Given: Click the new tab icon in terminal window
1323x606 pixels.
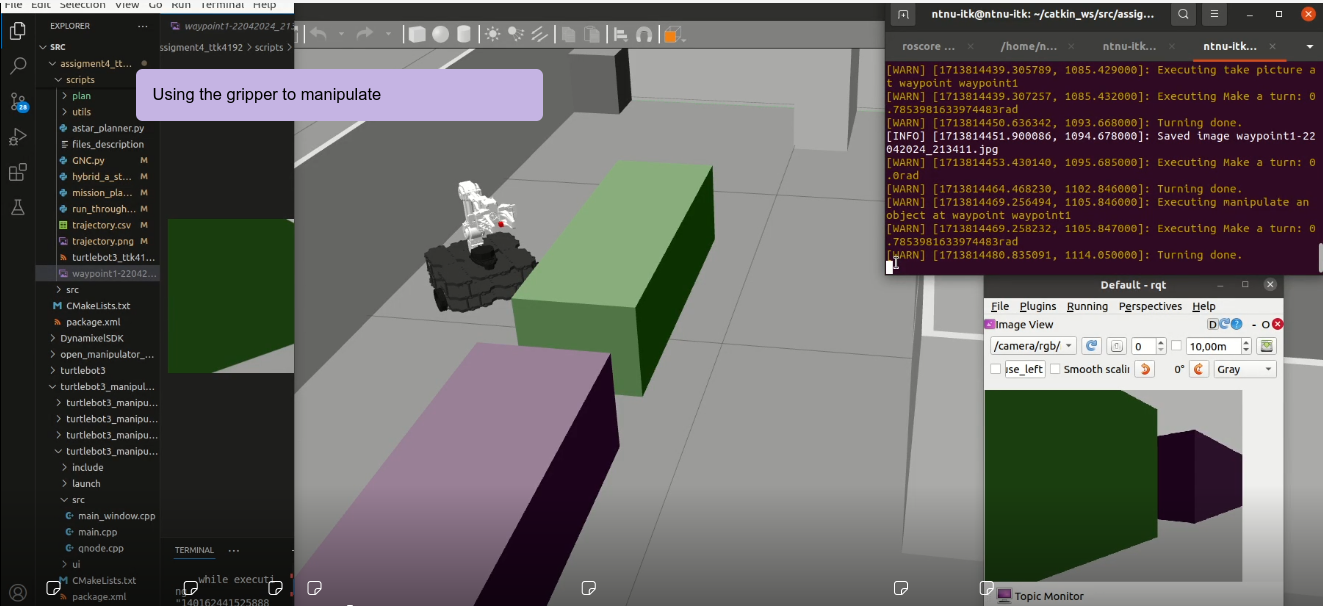Looking at the screenshot, I should coord(903,15).
